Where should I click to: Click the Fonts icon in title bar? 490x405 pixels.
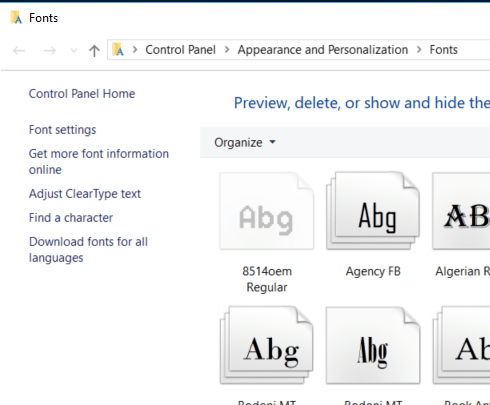pyautogui.click(x=16, y=18)
